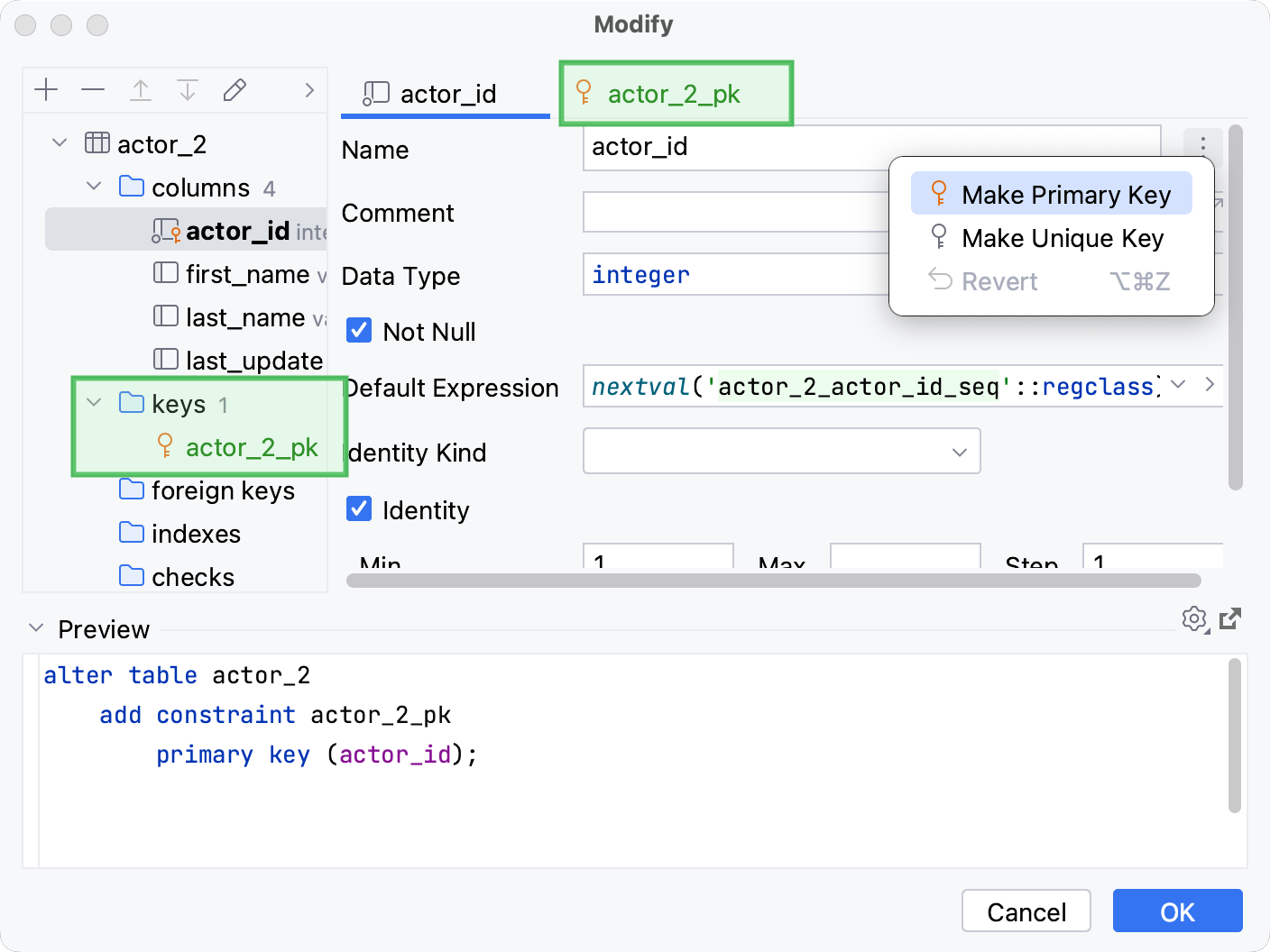Disable the Identity checkbox
The image size is (1270, 952).
pyautogui.click(x=359, y=508)
